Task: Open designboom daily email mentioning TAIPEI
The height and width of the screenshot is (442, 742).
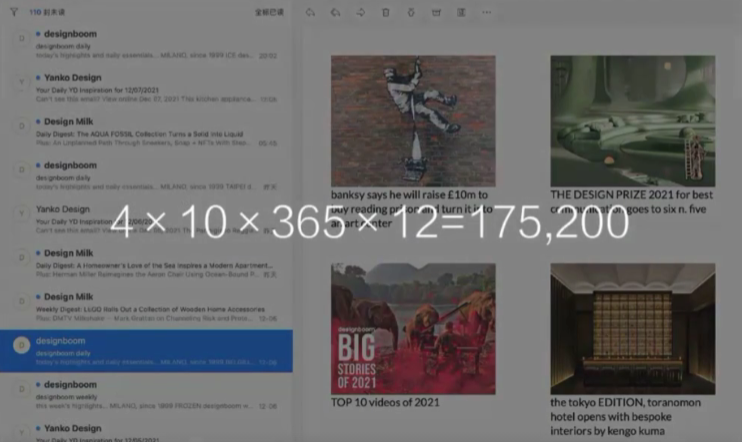Action: 146,176
